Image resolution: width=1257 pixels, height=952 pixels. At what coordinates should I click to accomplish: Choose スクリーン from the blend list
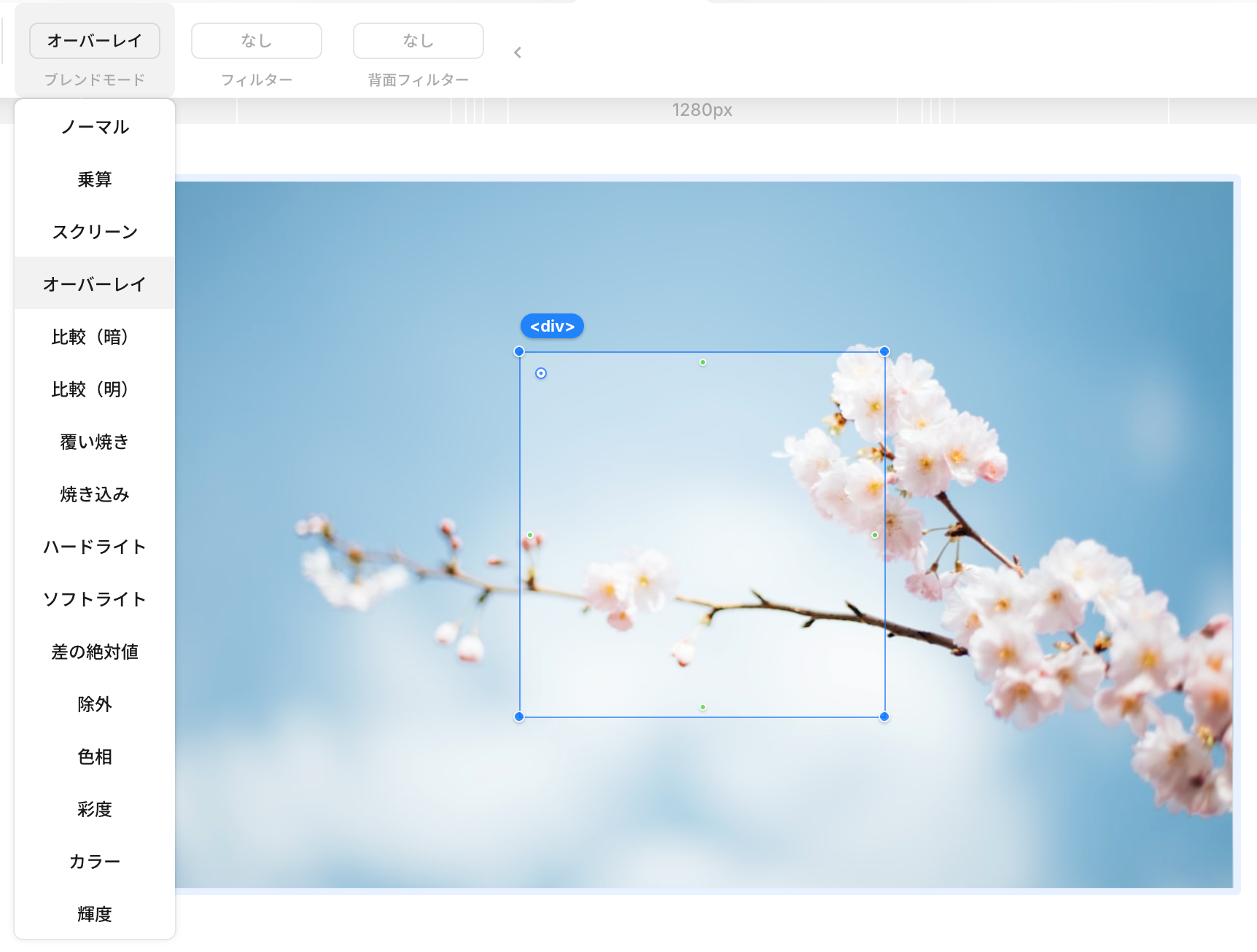pos(95,232)
